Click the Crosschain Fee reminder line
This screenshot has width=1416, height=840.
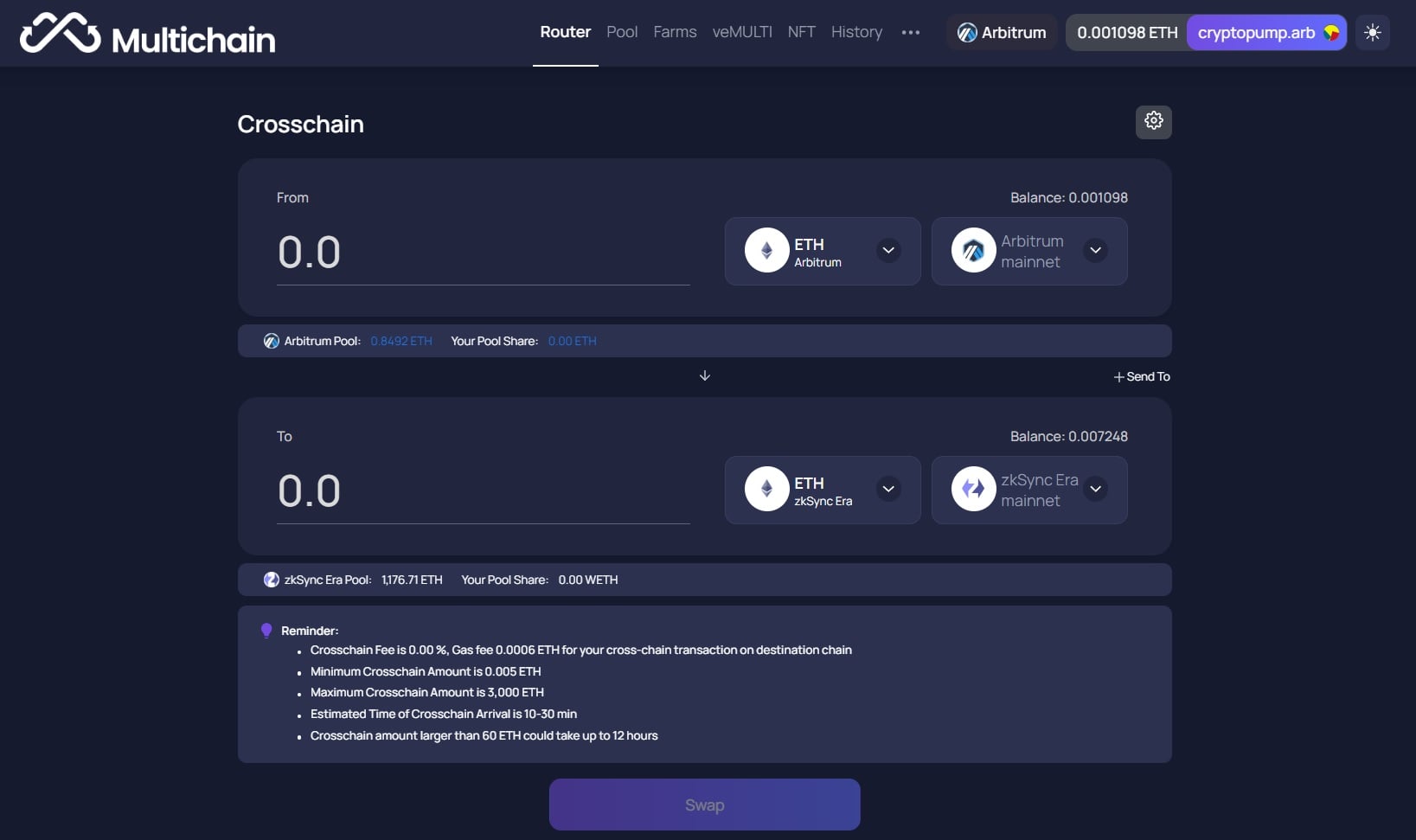click(581, 650)
